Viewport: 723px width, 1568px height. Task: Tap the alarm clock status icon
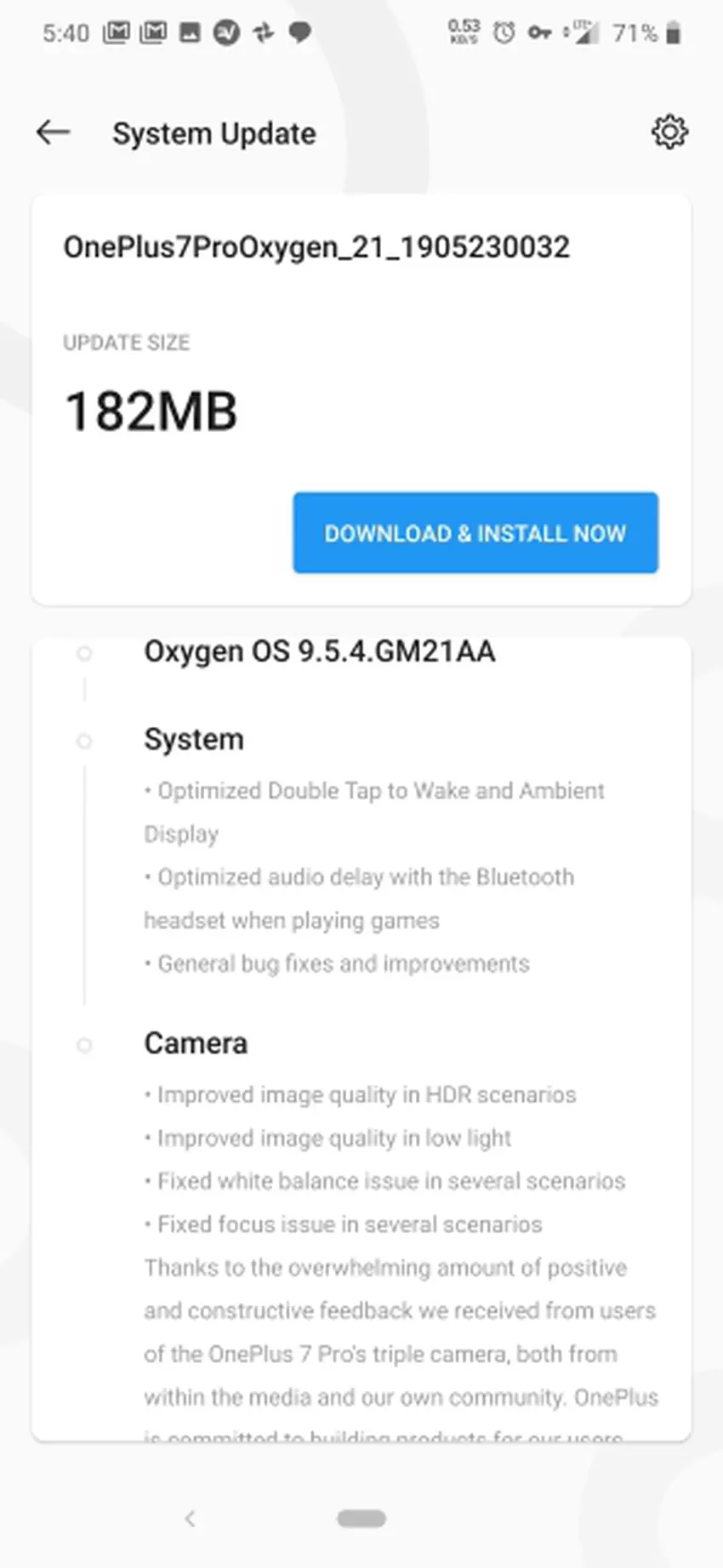point(504,33)
